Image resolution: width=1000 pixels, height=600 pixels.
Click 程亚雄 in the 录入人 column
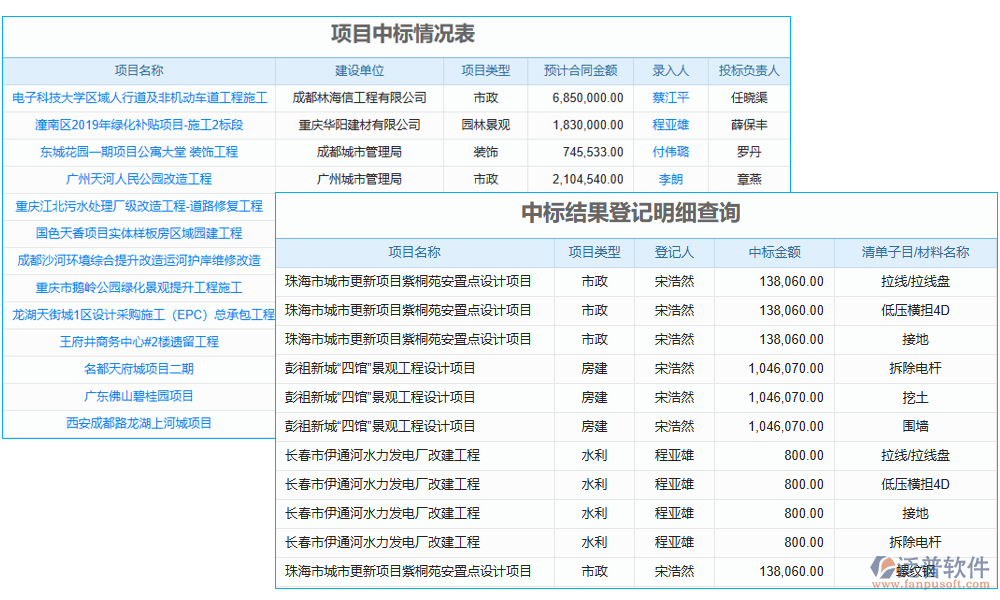[671, 124]
